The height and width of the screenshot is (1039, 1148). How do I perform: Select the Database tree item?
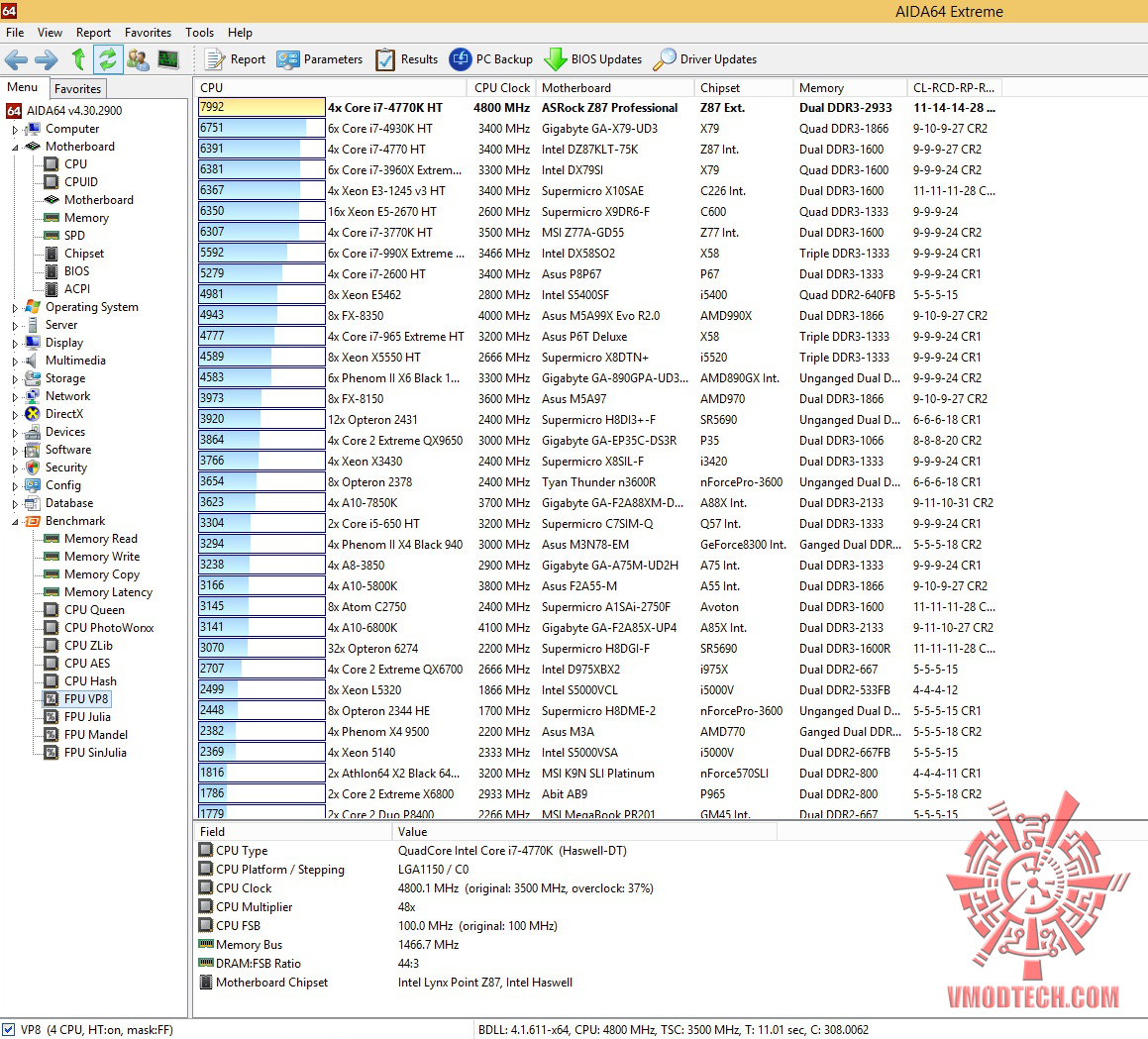[68, 503]
